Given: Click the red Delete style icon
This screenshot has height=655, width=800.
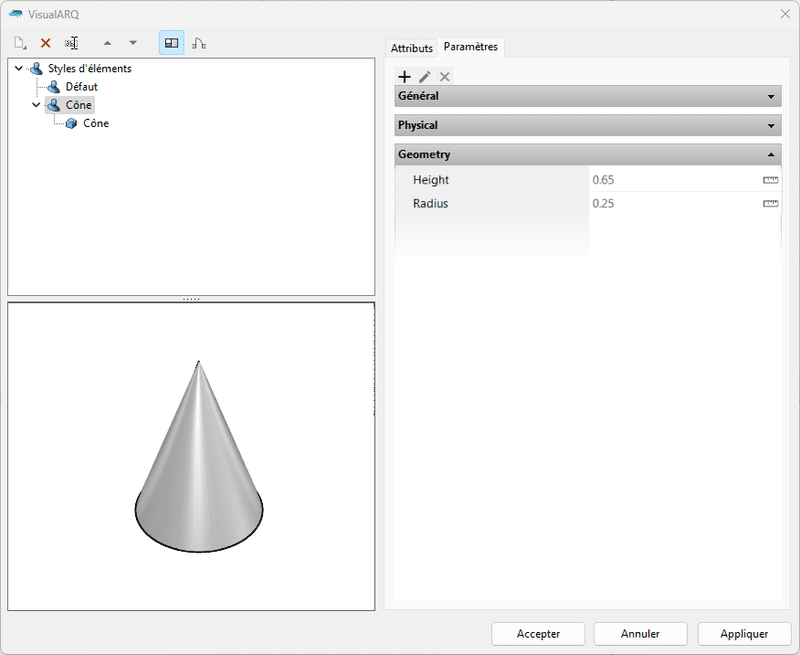Looking at the screenshot, I should tap(45, 43).
